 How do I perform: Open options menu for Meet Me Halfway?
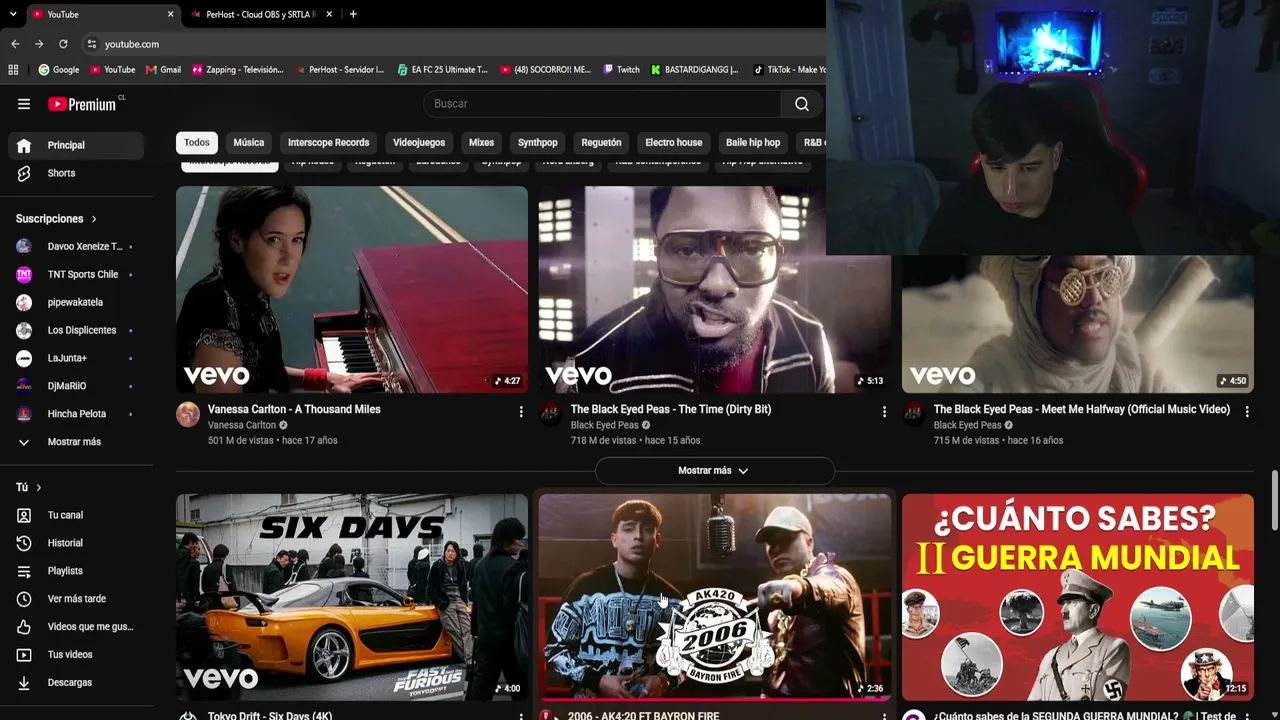pyautogui.click(x=1246, y=411)
